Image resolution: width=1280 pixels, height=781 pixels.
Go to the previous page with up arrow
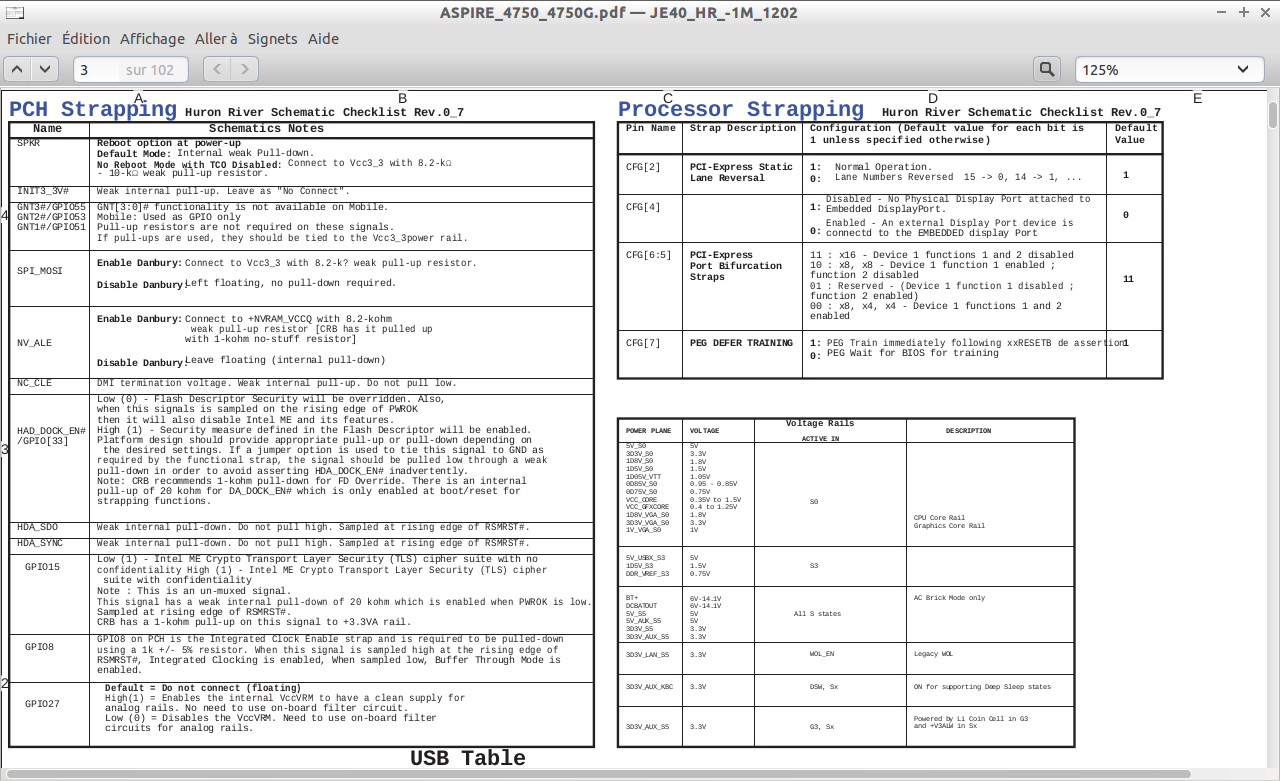(x=18, y=69)
